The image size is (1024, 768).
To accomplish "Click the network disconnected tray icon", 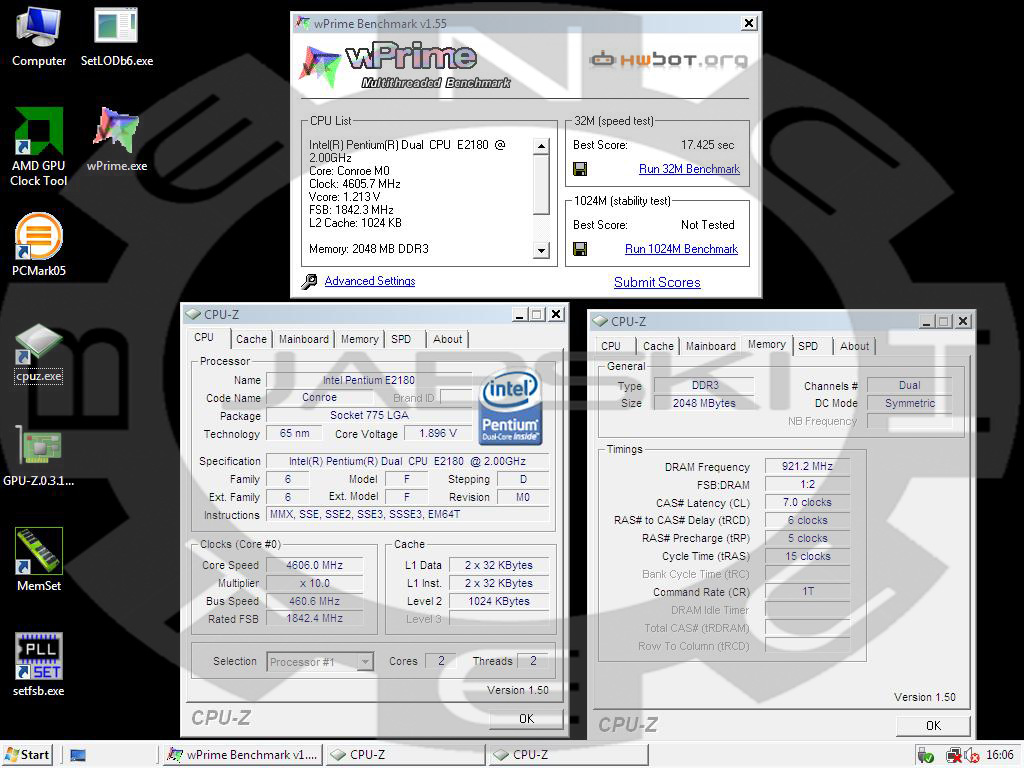I will pos(953,756).
